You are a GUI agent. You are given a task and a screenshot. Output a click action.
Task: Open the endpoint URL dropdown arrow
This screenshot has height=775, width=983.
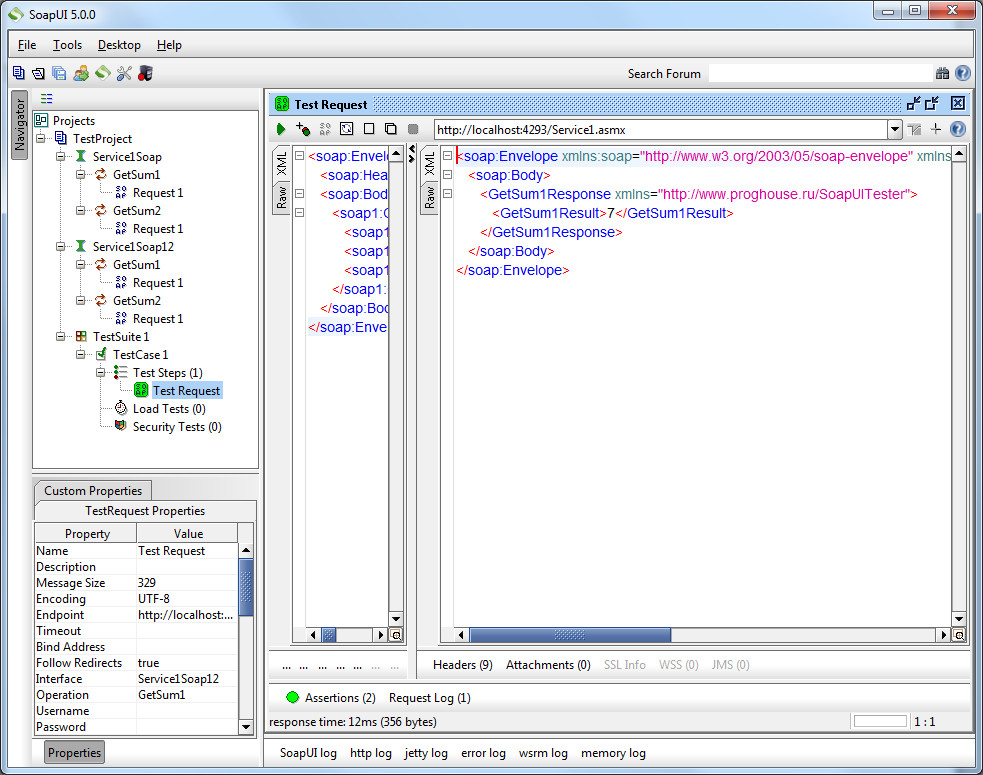895,130
